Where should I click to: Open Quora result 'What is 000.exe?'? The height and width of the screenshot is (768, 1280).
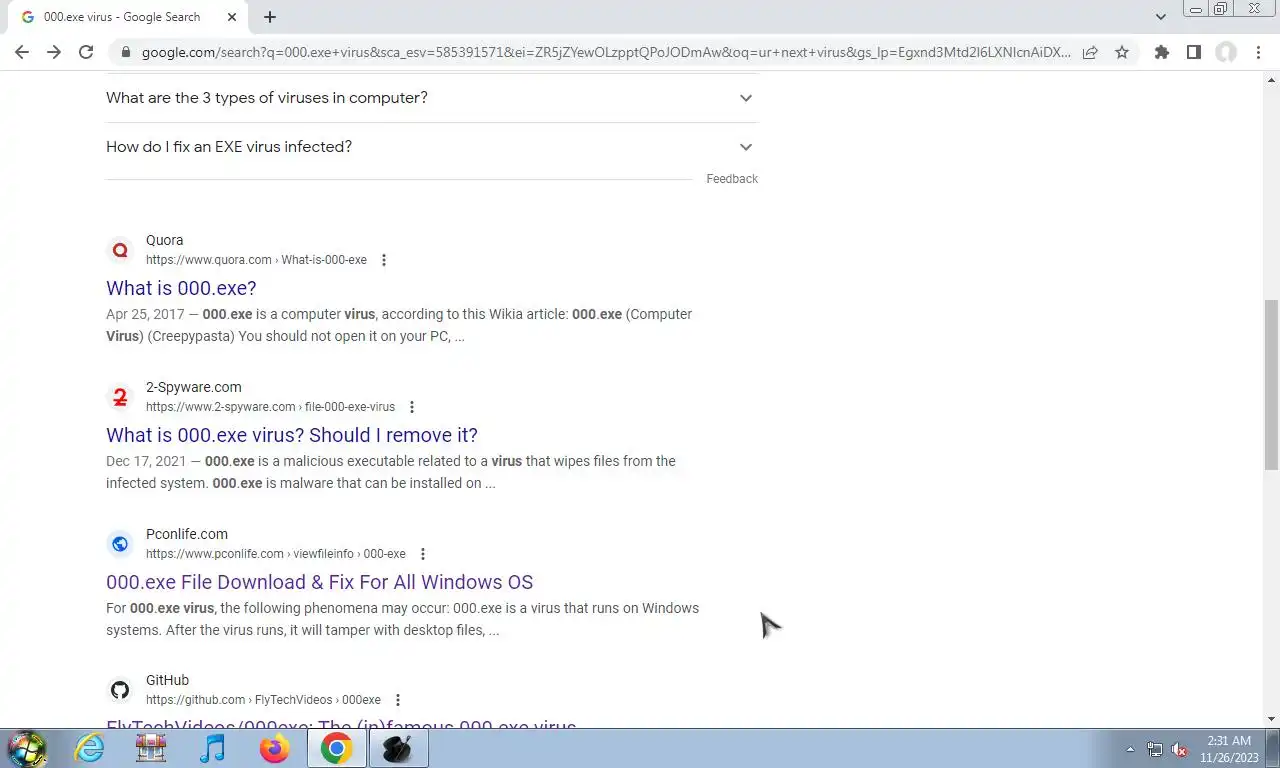181,288
